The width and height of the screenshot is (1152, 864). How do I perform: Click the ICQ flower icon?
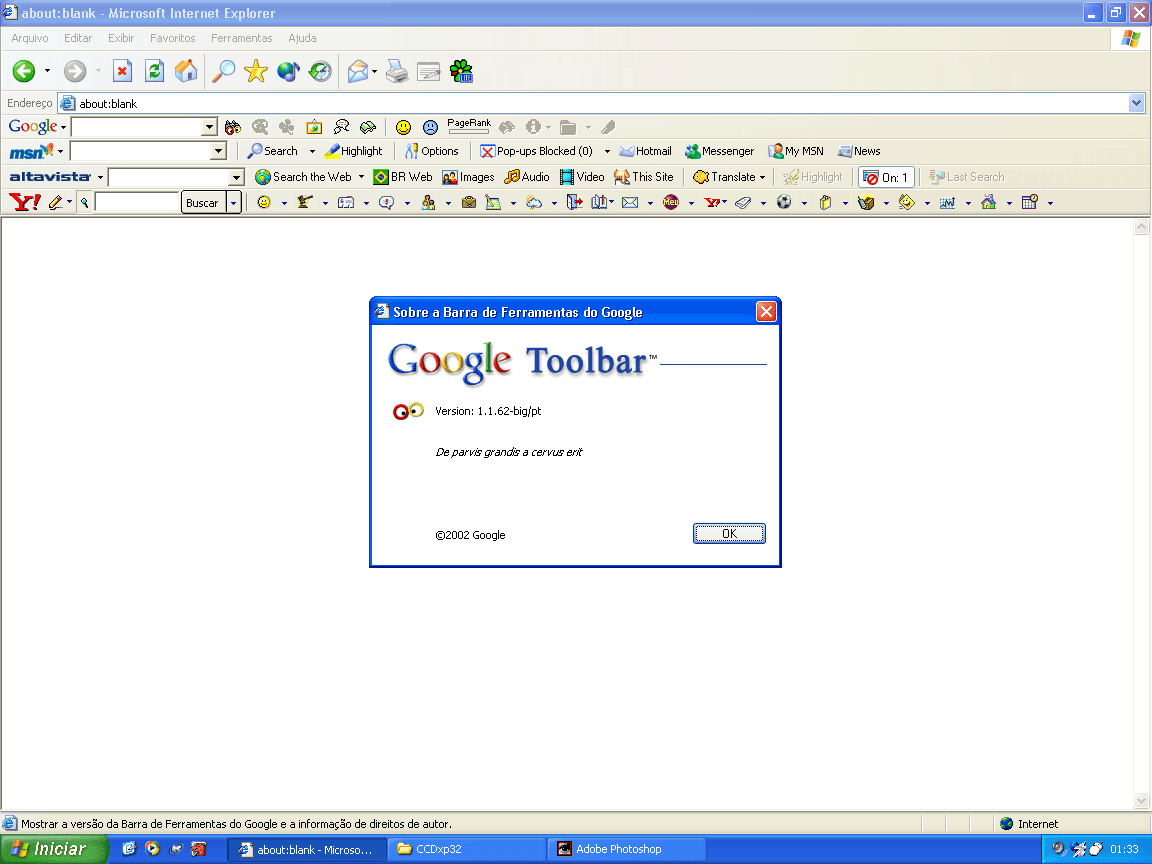(461, 71)
